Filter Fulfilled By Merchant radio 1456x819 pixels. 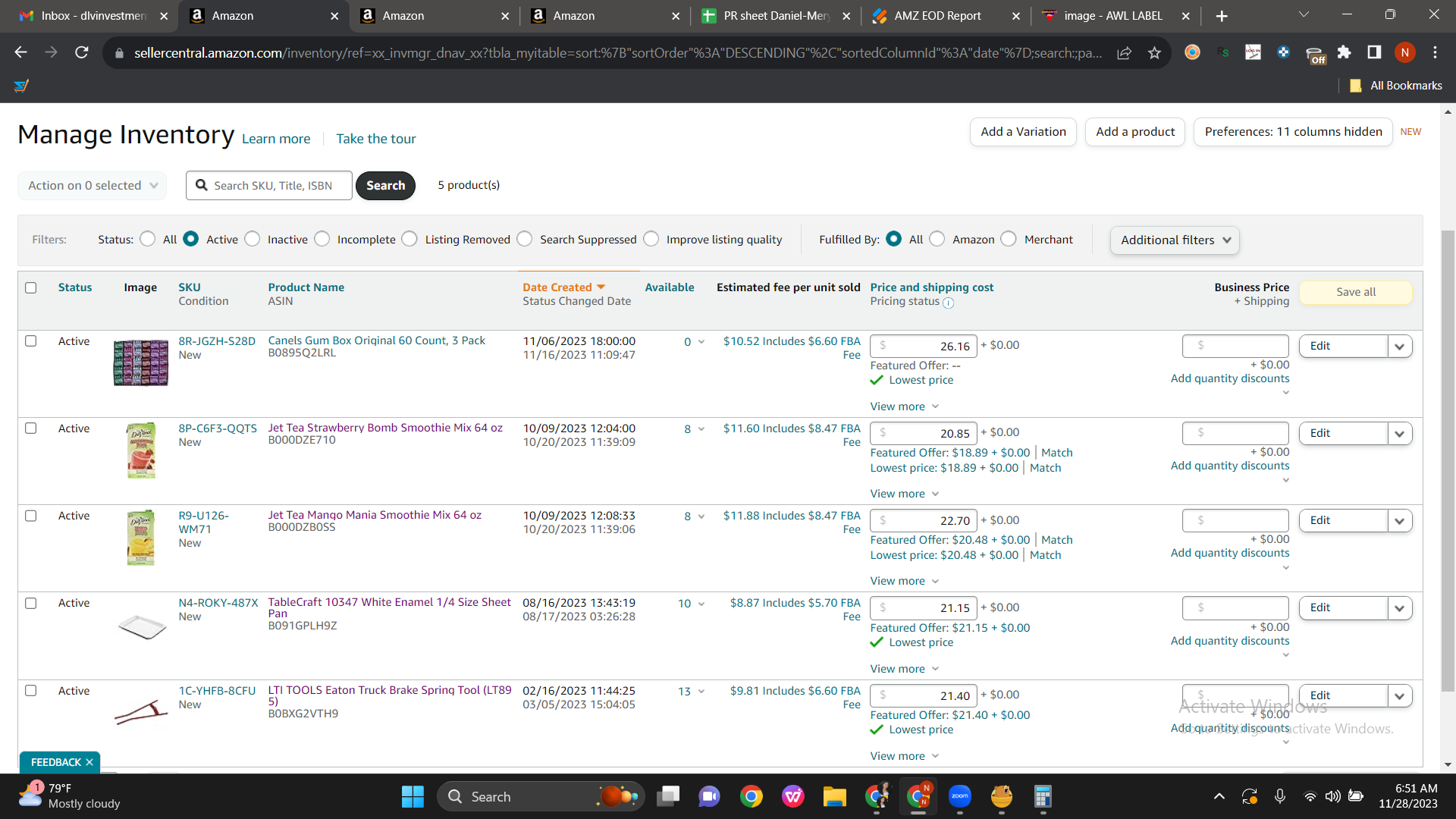[1009, 239]
